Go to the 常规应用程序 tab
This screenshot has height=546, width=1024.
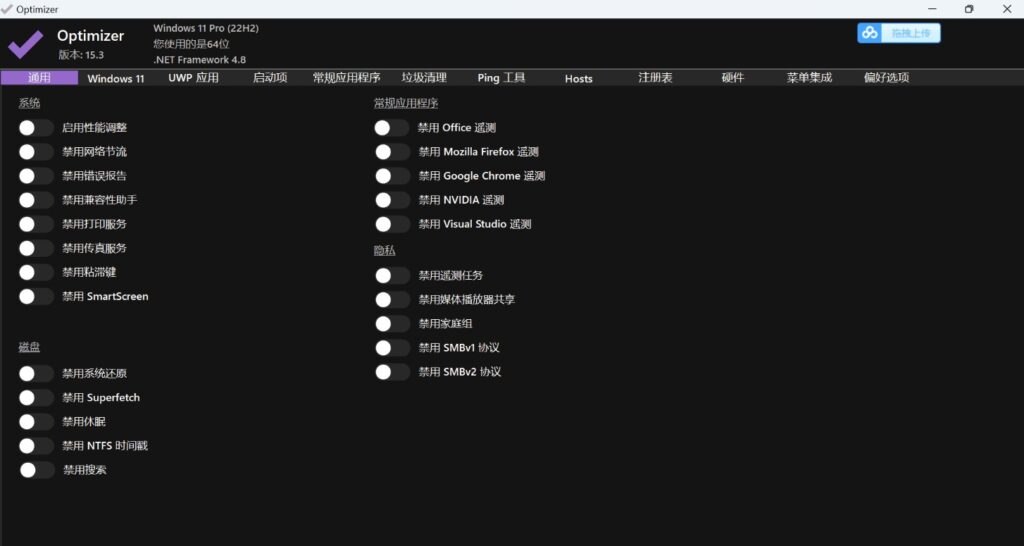(347, 78)
